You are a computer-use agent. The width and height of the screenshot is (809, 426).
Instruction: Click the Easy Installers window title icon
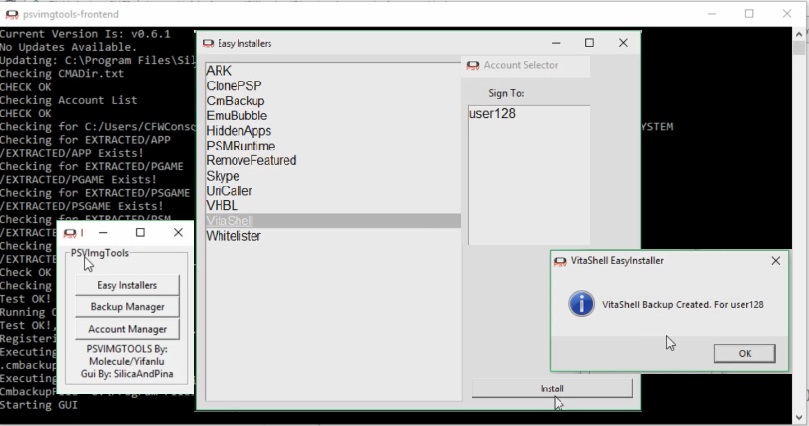[208, 44]
